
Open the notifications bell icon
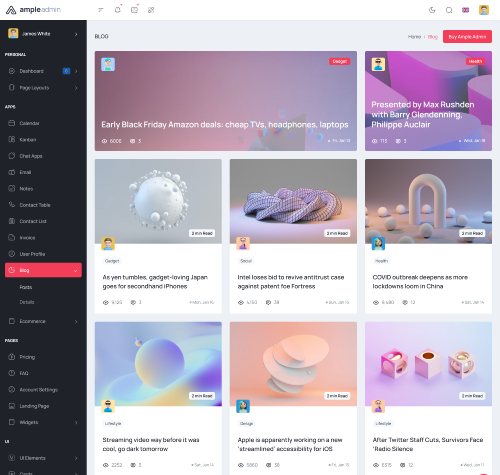pyautogui.click(x=117, y=10)
